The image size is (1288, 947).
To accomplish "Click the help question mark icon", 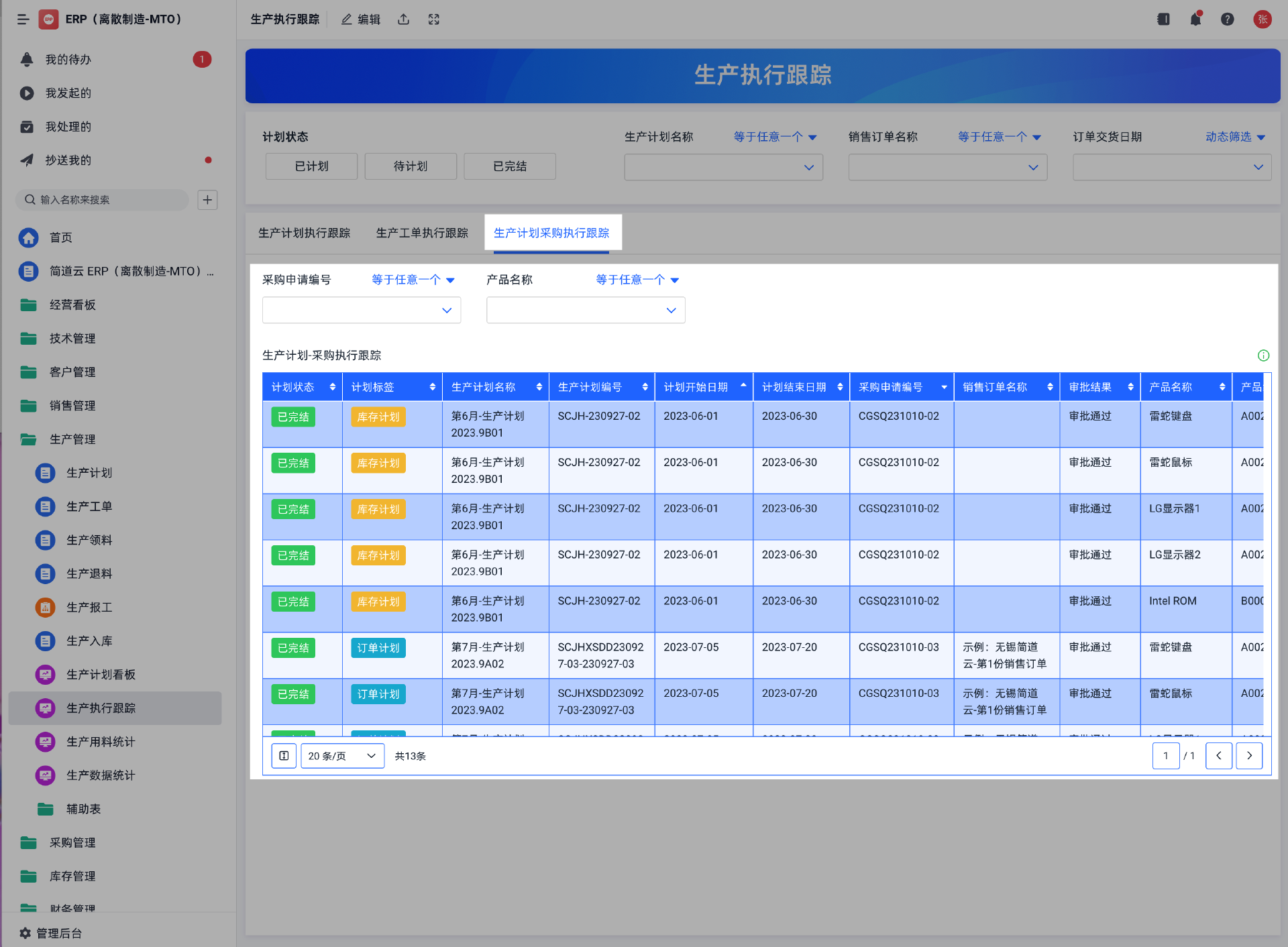I will (x=1227, y=19).
